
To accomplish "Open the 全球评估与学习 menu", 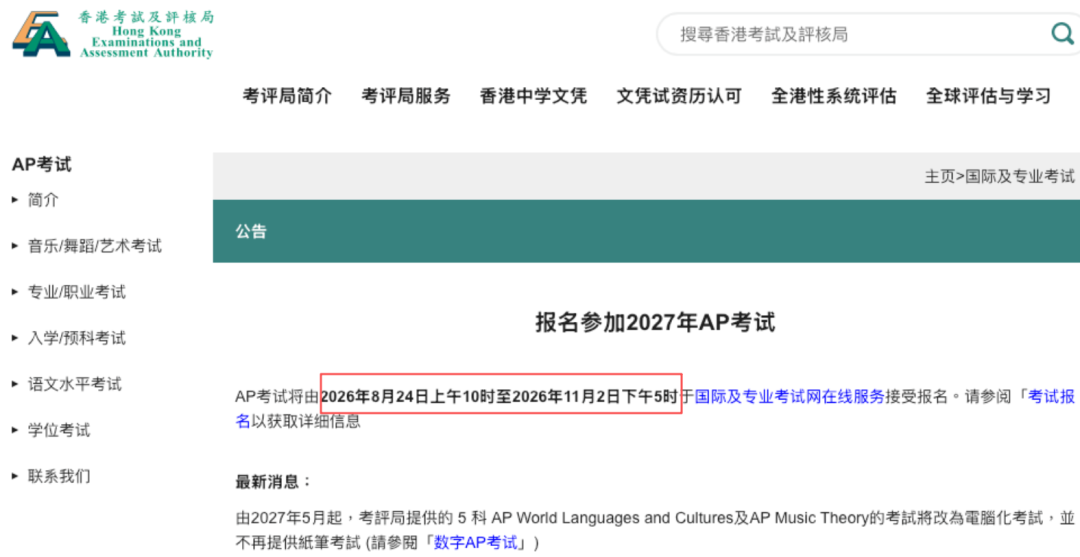I will tap(988, 96).
